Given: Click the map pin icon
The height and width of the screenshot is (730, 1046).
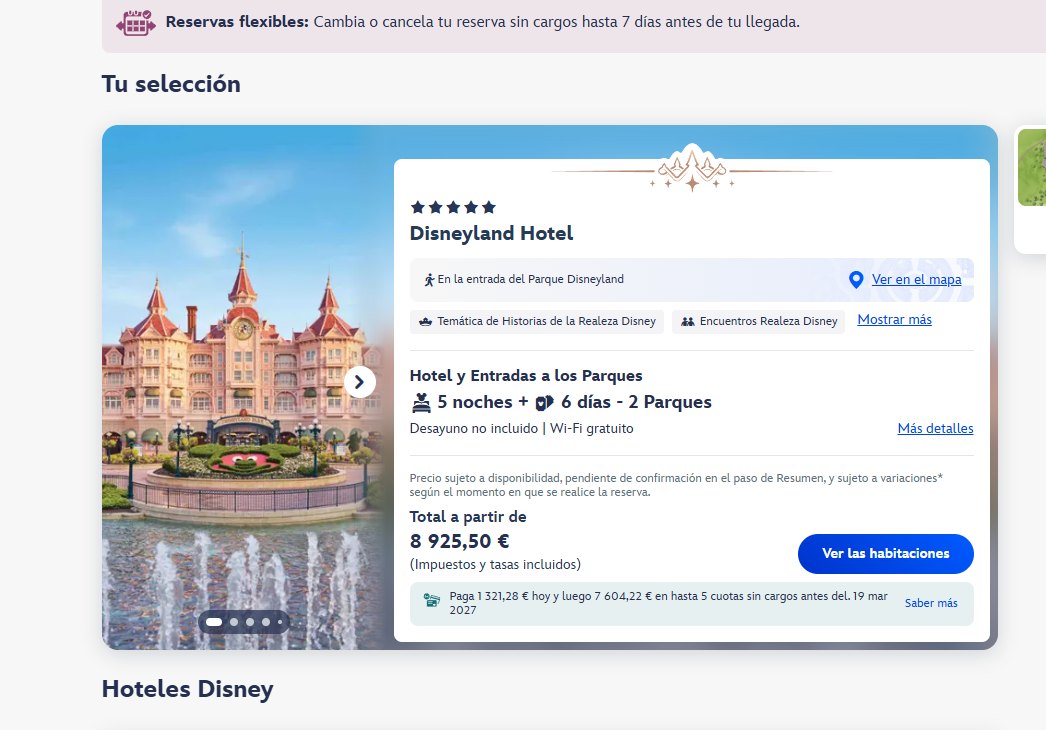Looking at the screenshot, I should [x=856, y=280].
